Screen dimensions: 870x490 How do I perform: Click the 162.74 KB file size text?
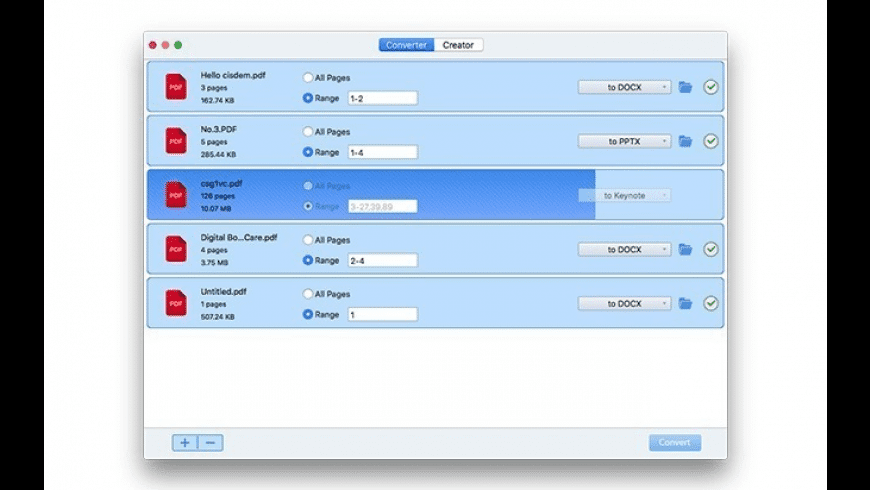pyautogui.click(x=218, y=100)
